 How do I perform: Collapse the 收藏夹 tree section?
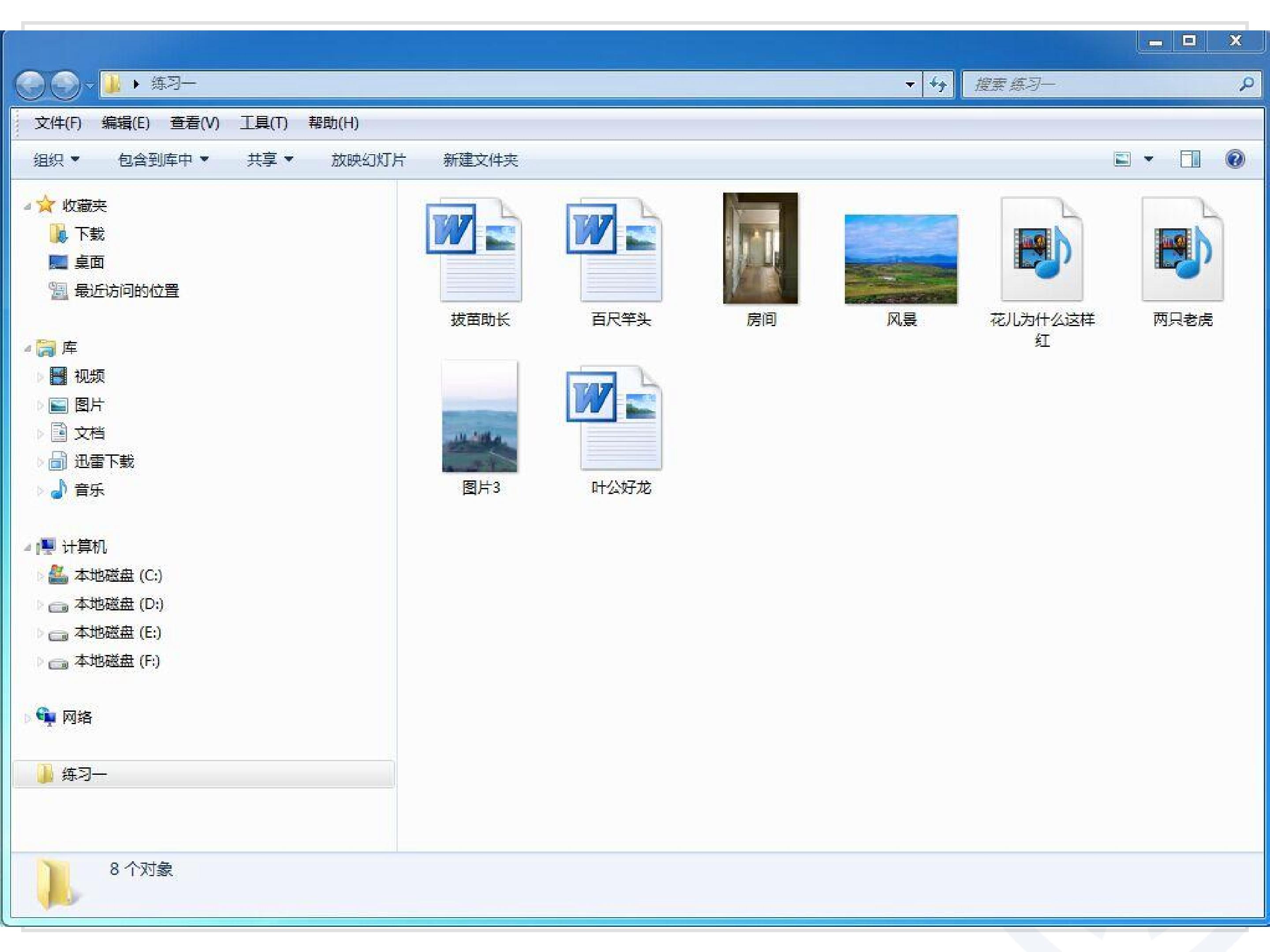[x=27, y=207]
